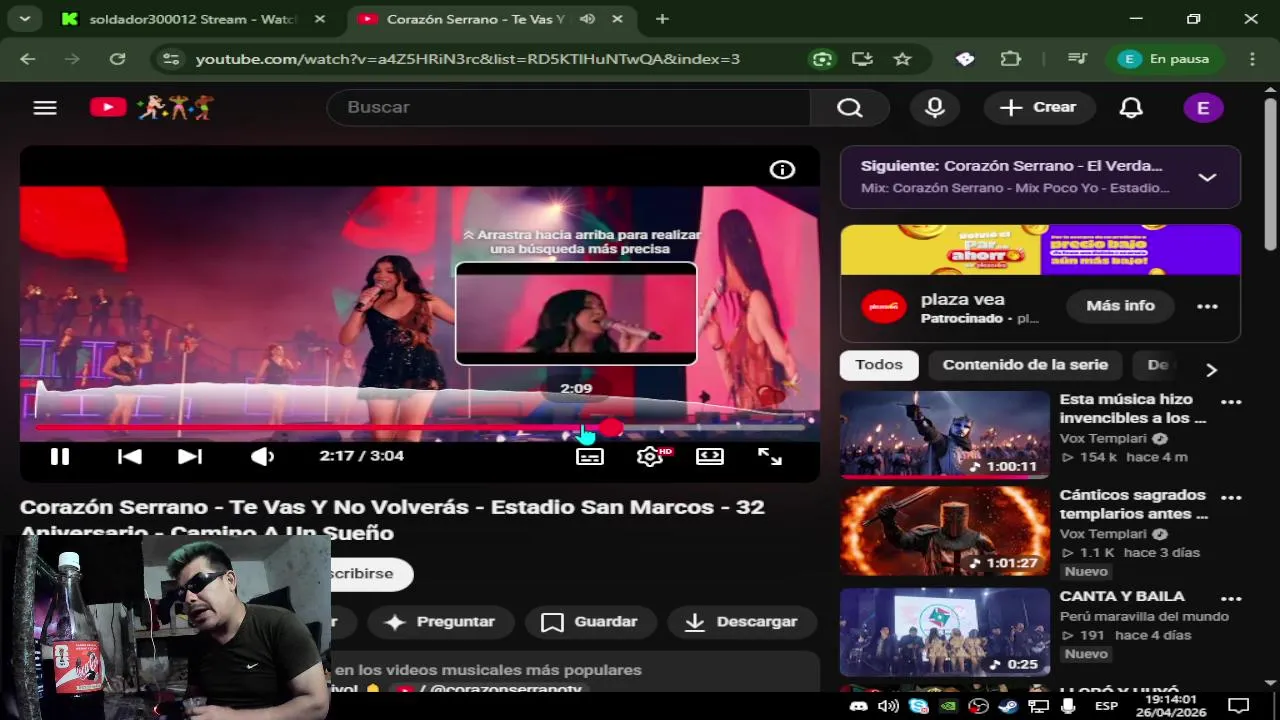
Task: Open player settings gear
Action: [650, 456]
